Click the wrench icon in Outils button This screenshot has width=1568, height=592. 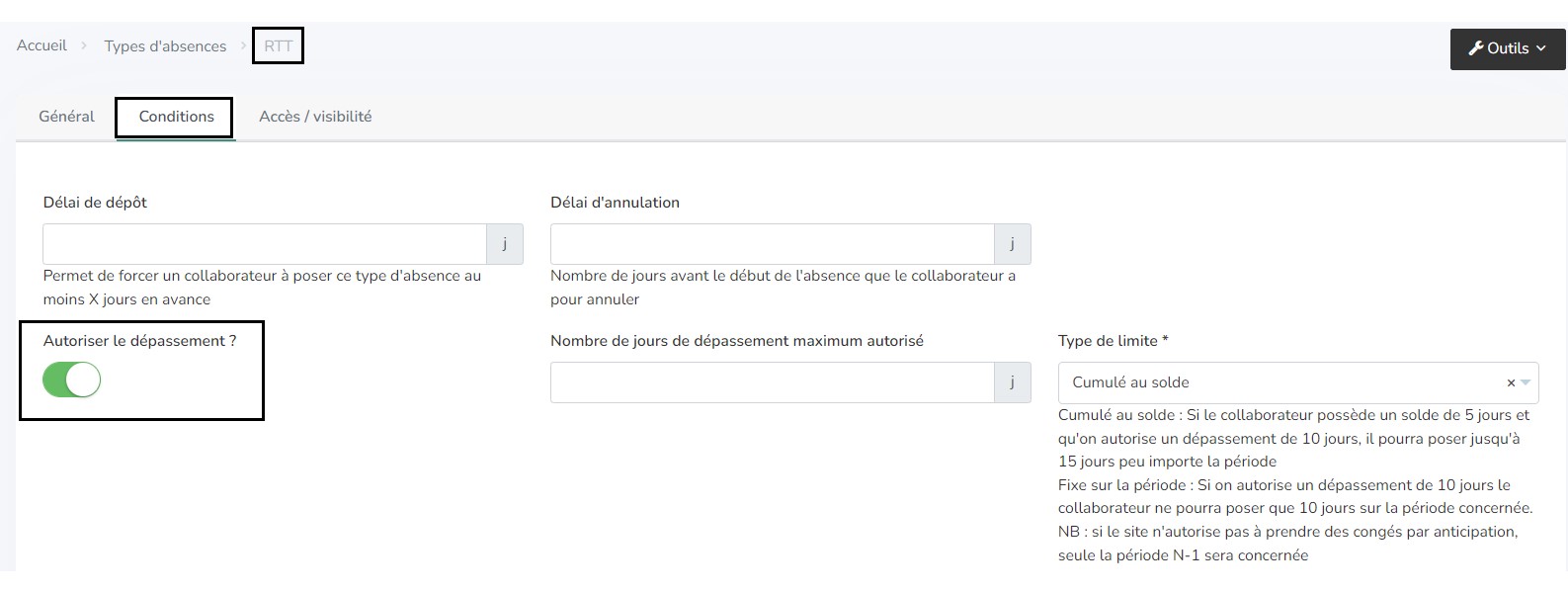[1475, 48]
